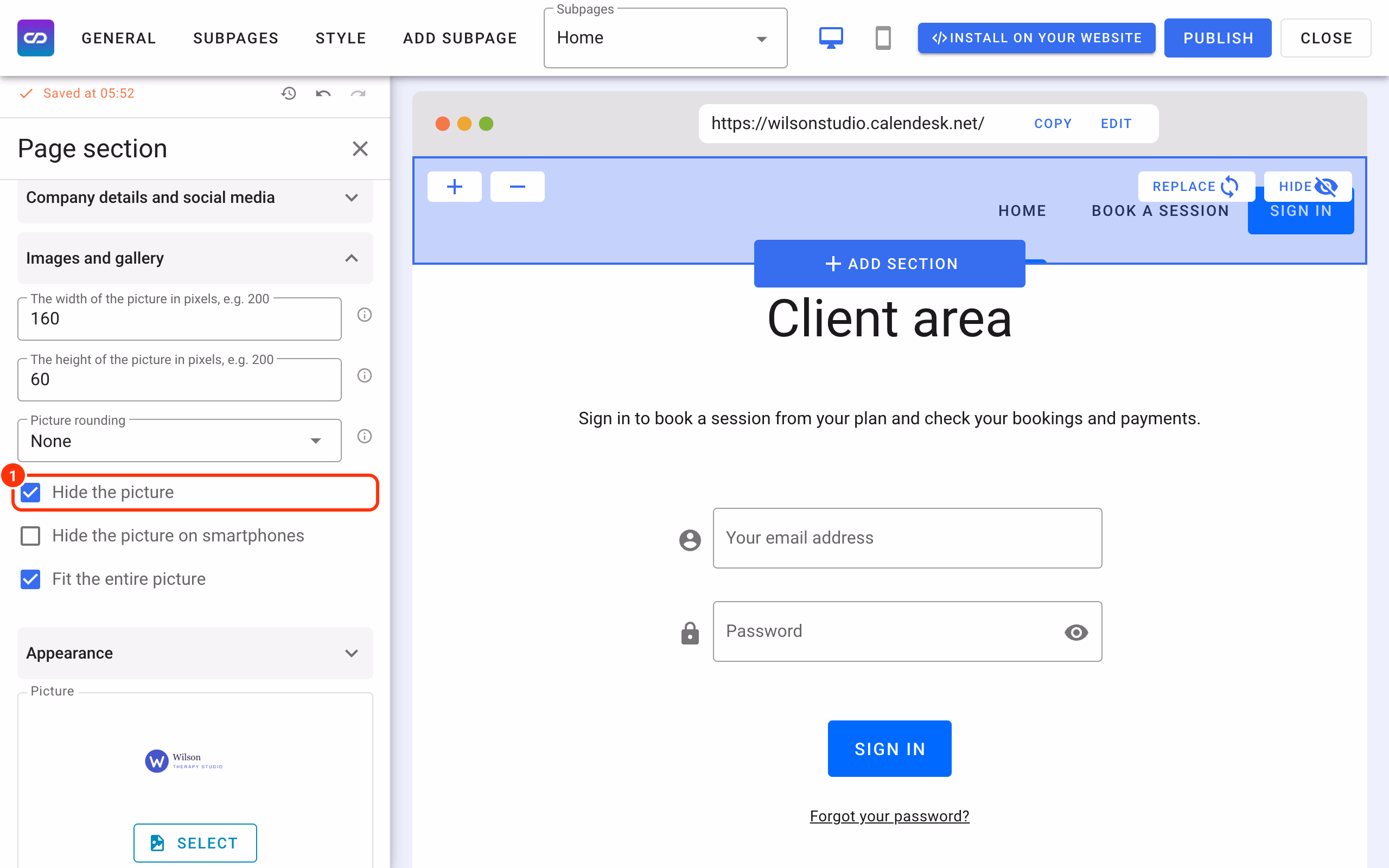Screen dimensions: 1389x868
Task: Click the PUBLISH button
Action: pyautogui.click(x=1218, y=38)
